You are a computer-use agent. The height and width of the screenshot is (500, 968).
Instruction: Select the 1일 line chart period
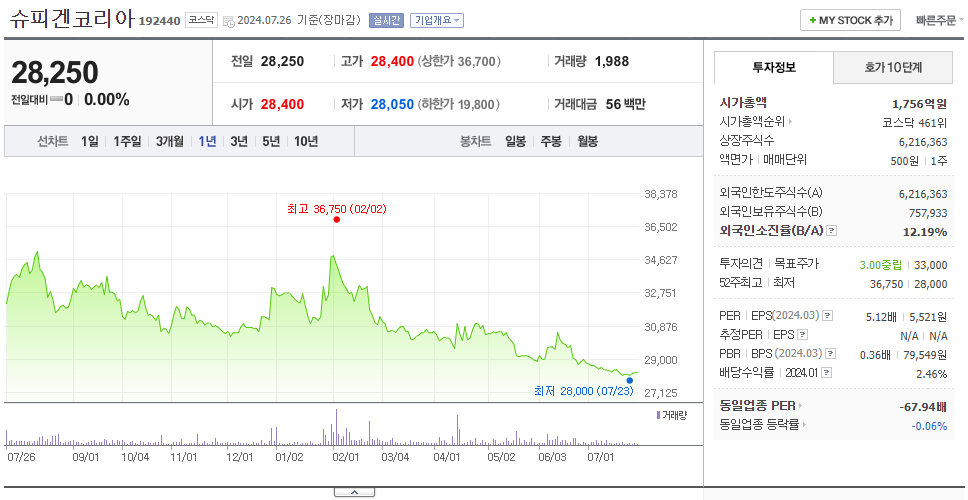(90, 141)
